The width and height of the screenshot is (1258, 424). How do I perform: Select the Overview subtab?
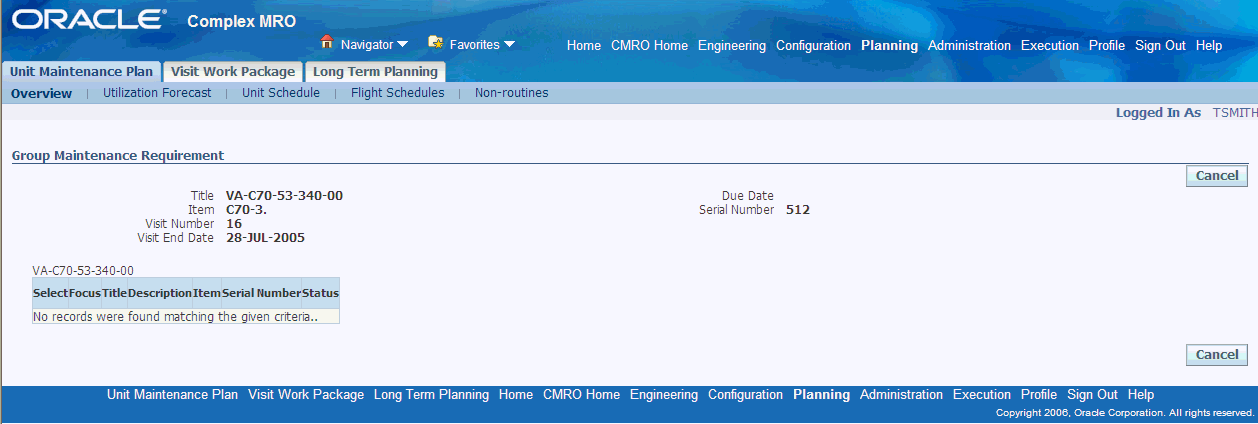tap(41, 93)
